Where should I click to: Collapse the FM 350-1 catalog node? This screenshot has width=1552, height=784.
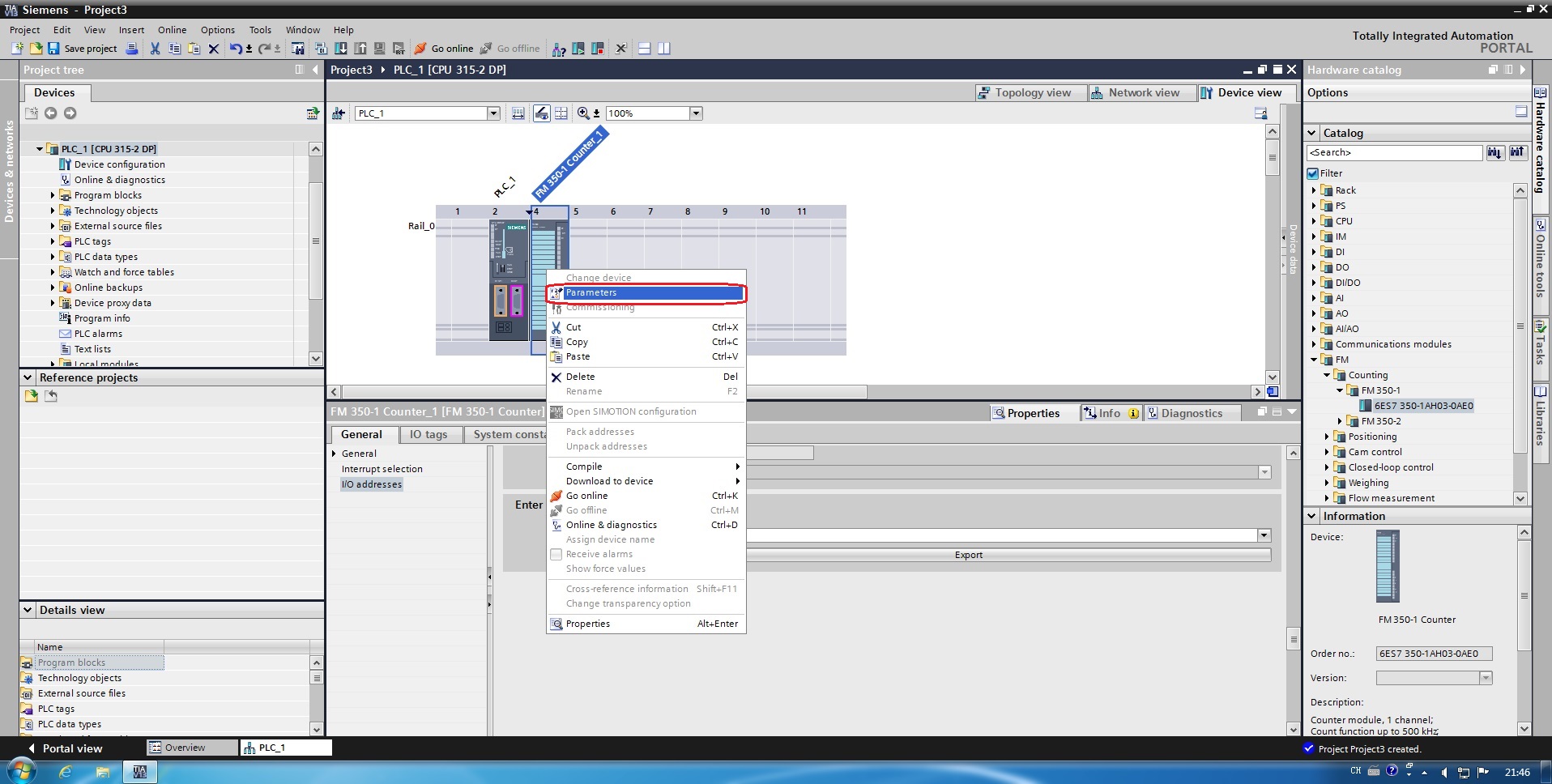click(1340, 390)
